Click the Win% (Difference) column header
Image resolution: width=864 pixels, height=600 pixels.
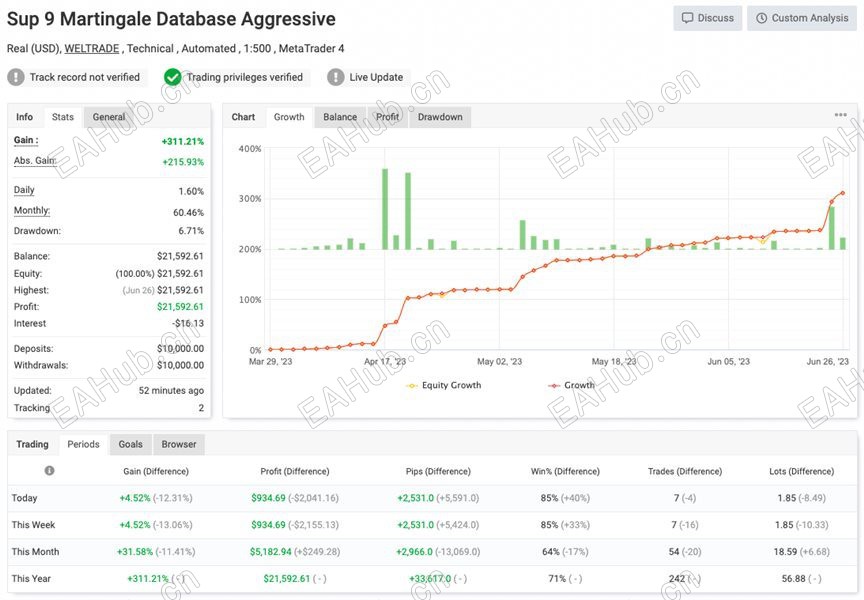[x=565, y=472]
